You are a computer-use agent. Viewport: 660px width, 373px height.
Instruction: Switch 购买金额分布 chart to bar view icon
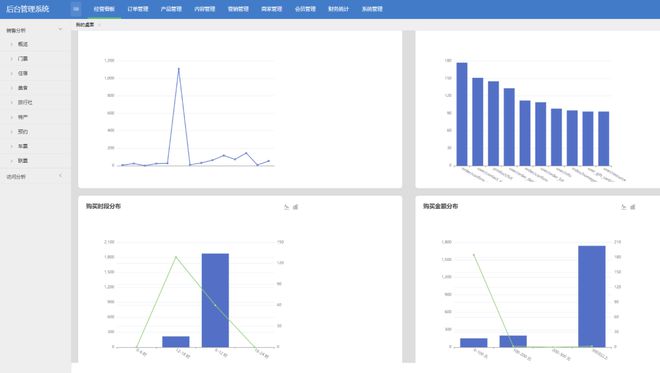(633, 207)
